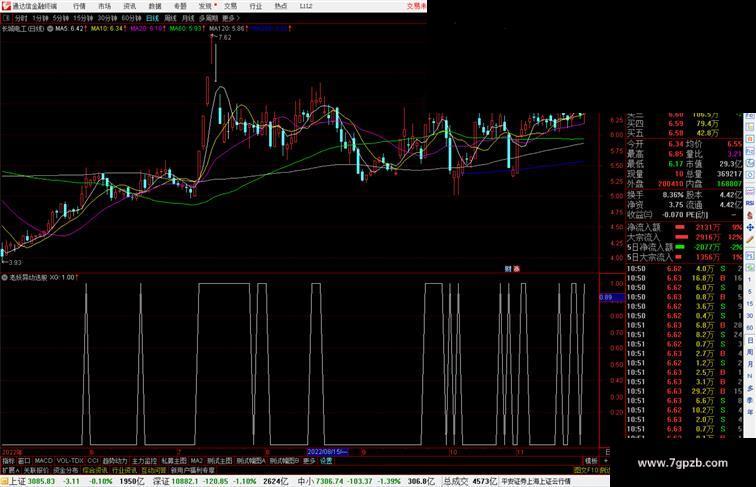Image resolution: width=756 pixels, height=487 pixels.
Task: Click the 图文F10 button
Action: point(586,470)
